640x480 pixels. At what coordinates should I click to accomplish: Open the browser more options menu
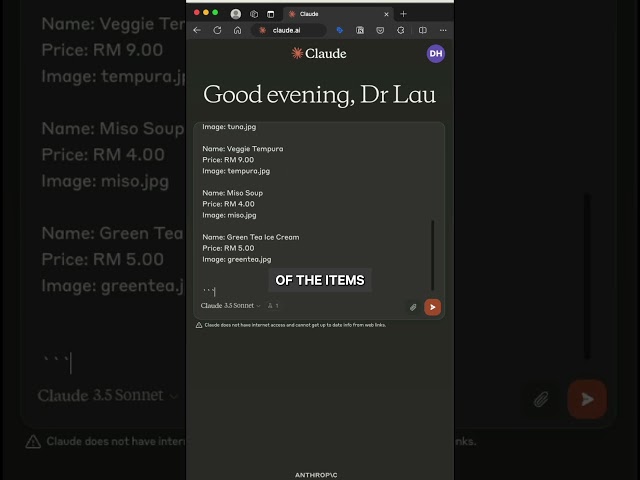(x=443, y=30)
